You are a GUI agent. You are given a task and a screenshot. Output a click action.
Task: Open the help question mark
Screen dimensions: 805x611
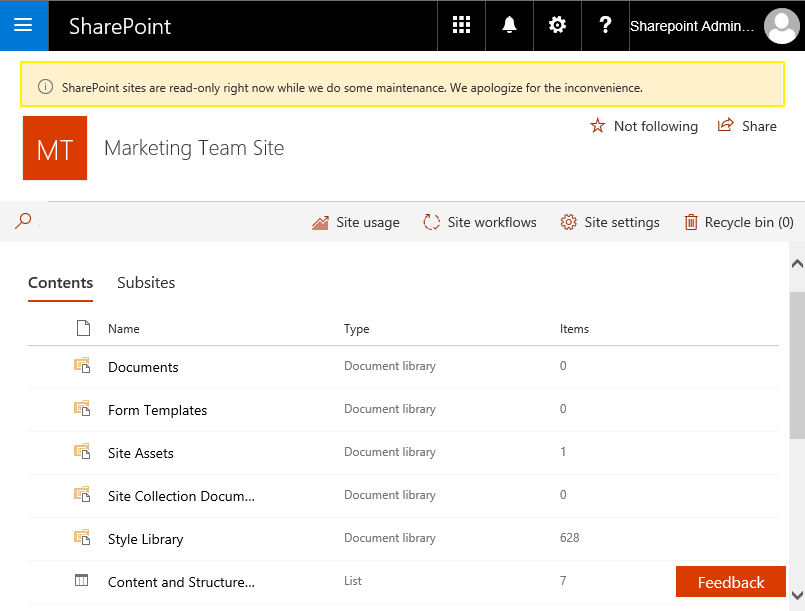(x=605, y=26)
